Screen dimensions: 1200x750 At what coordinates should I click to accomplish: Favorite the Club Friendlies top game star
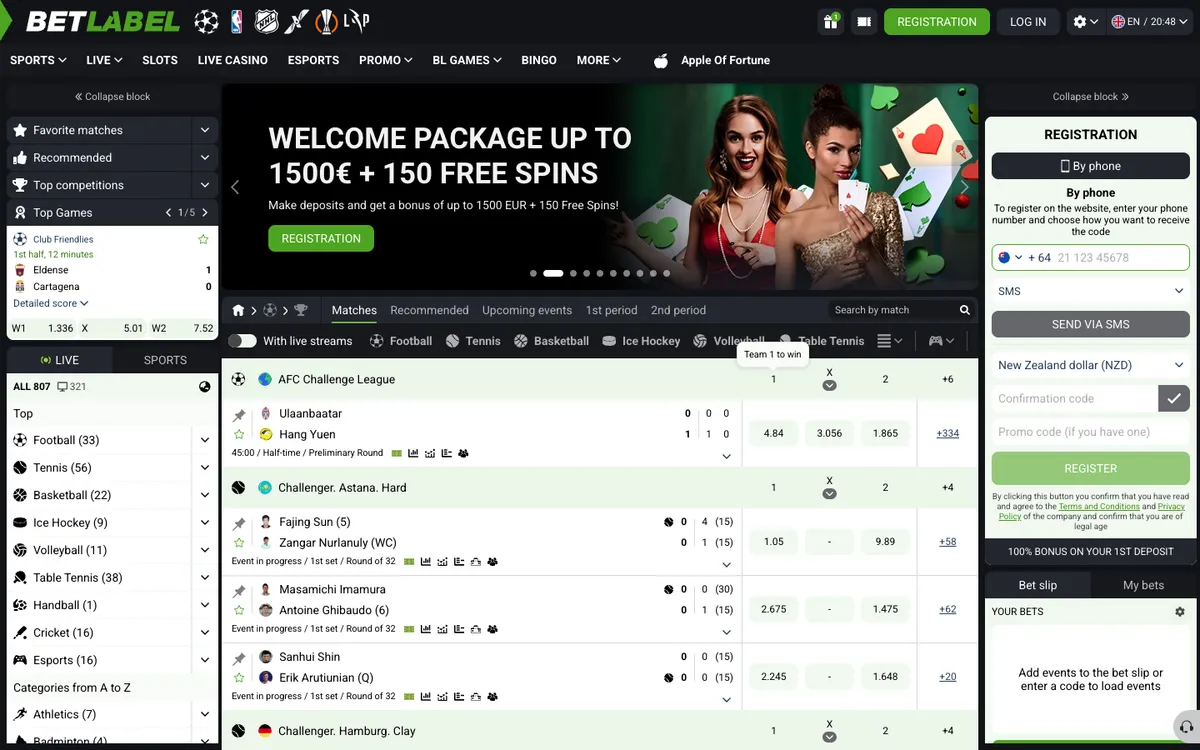pyautogui.click(x=203, y=239)
